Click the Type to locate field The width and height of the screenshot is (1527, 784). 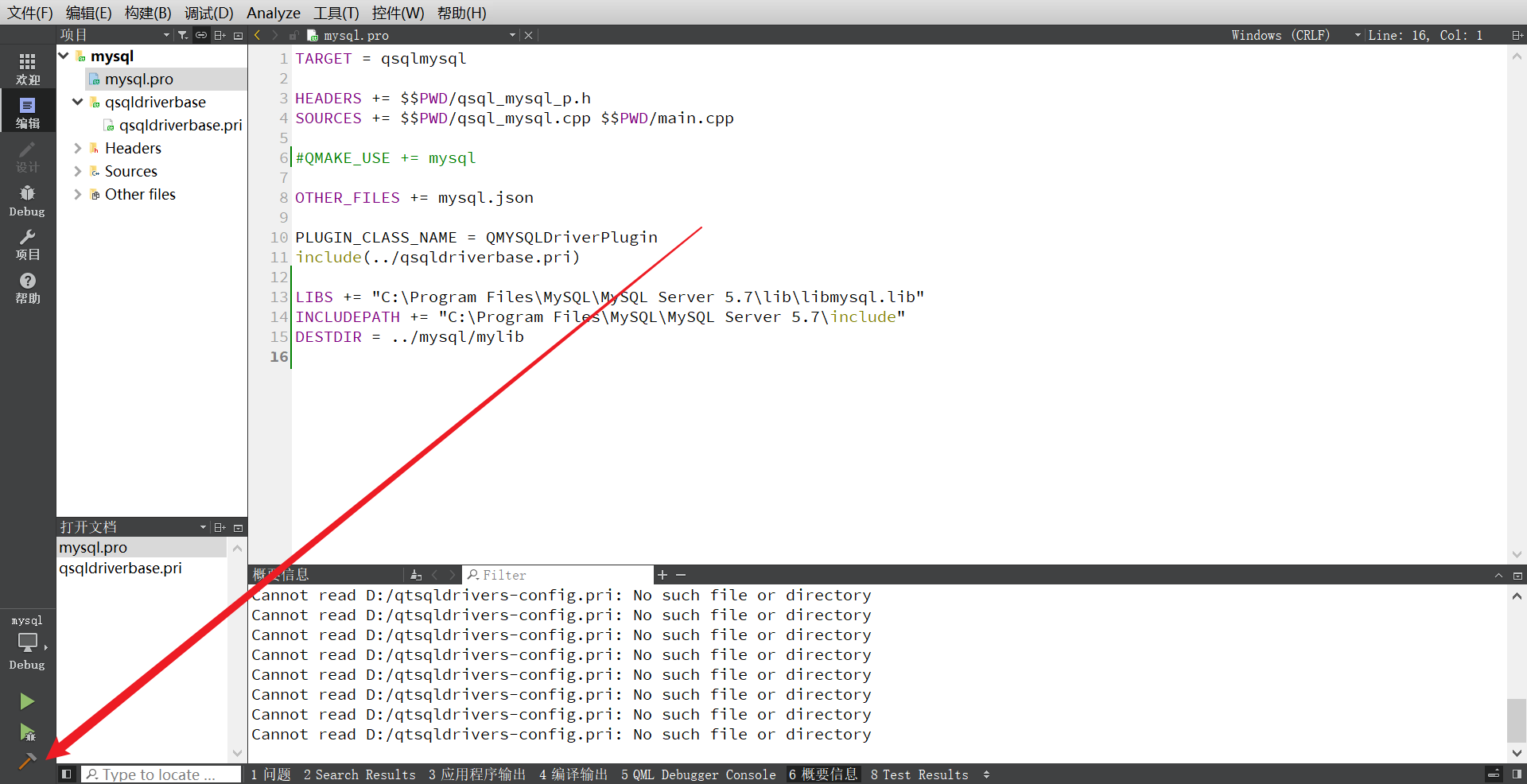[159, 774]
